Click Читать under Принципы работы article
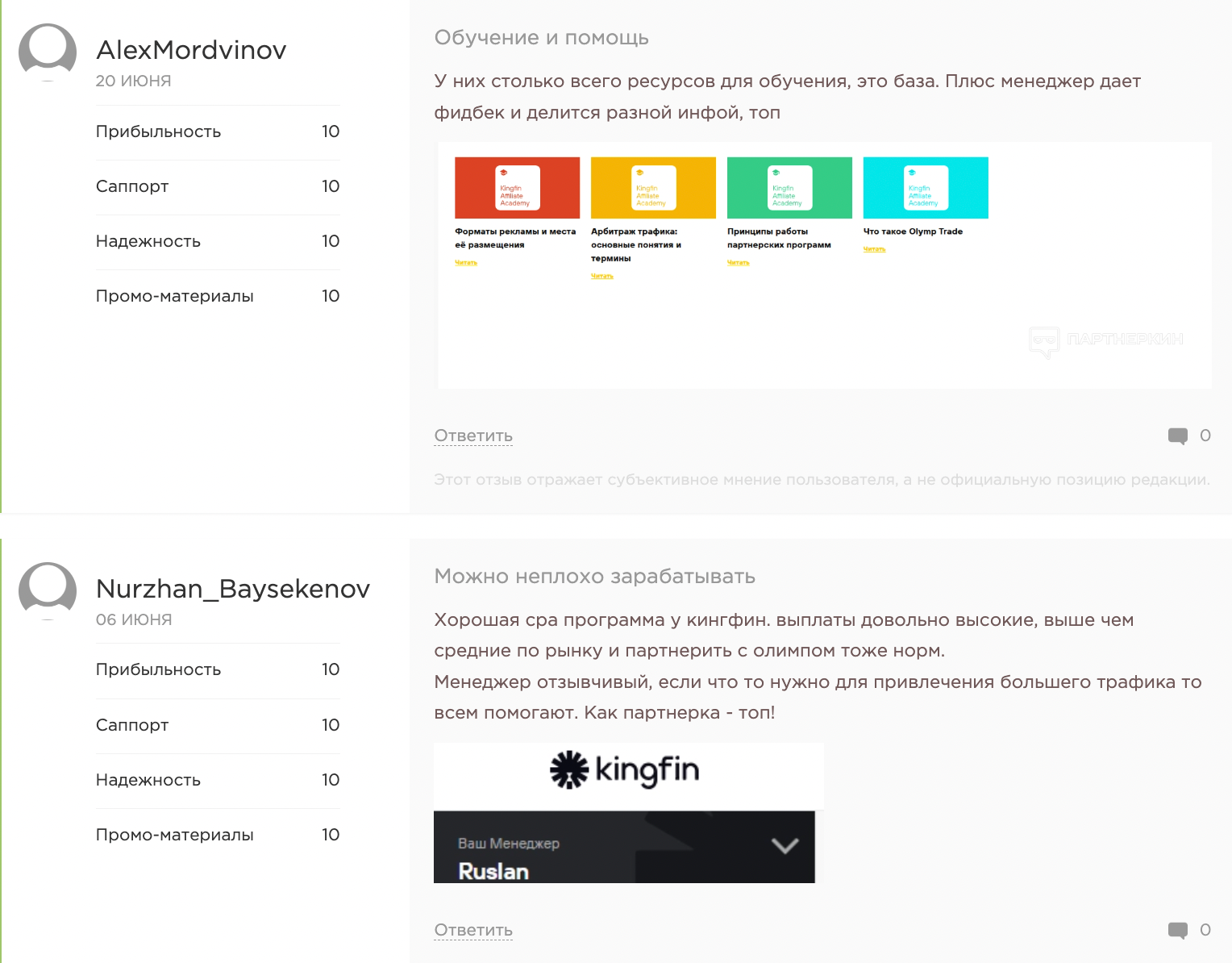 click(739, 263)
